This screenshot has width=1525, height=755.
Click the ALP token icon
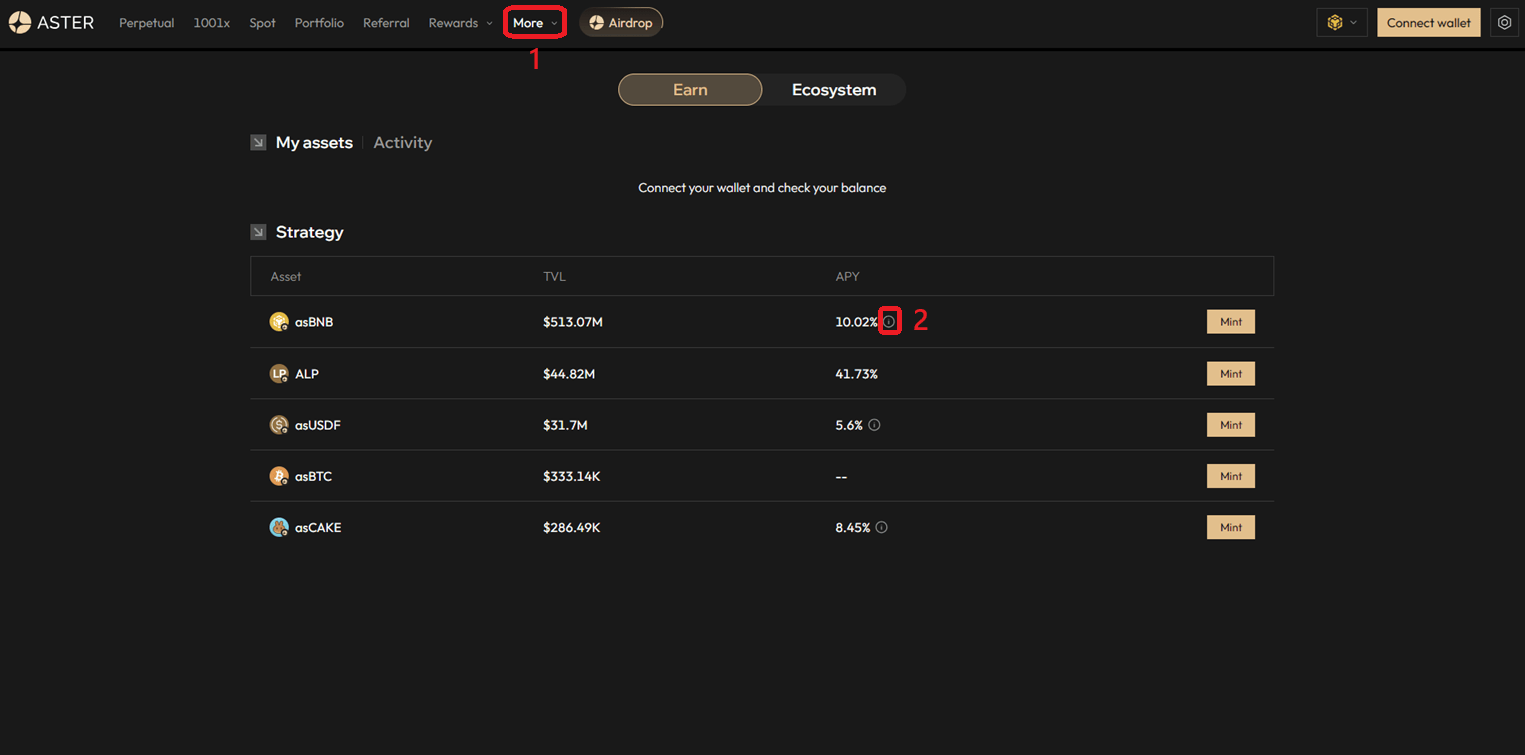279,374
